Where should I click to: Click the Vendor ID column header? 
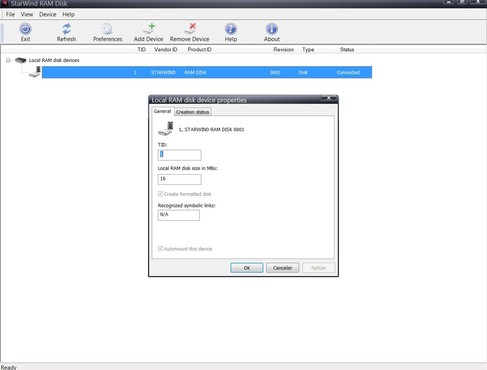(166, 49)
